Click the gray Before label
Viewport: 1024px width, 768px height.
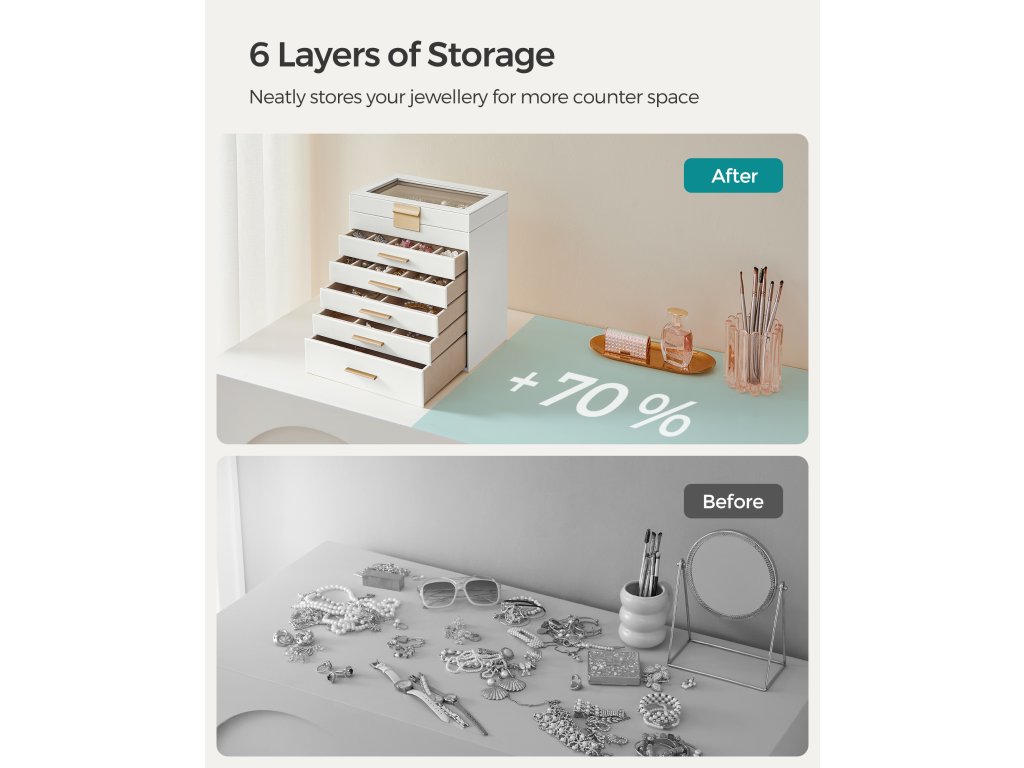click(x=733, y=501)
